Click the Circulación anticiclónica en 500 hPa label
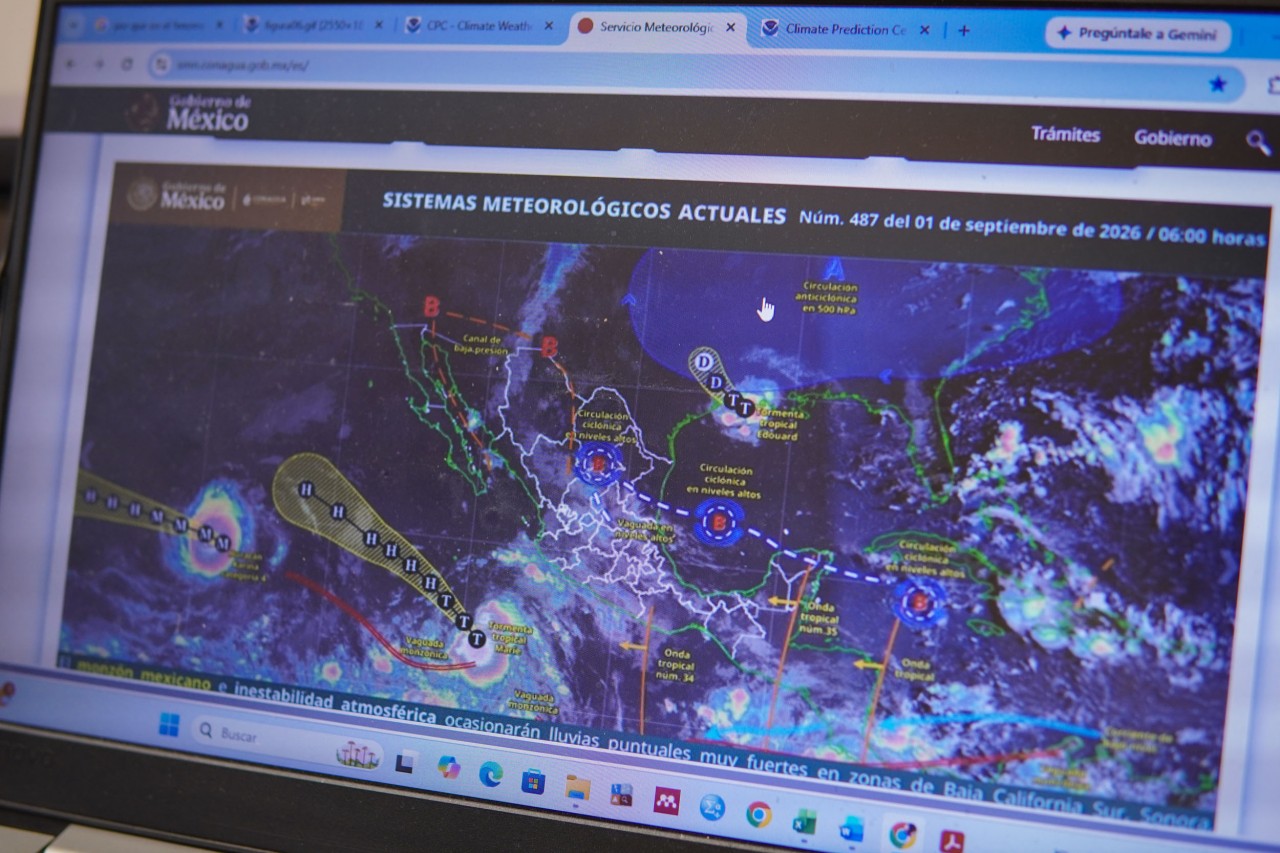Viewport: 1280px width, 853px height. (827, 297)
